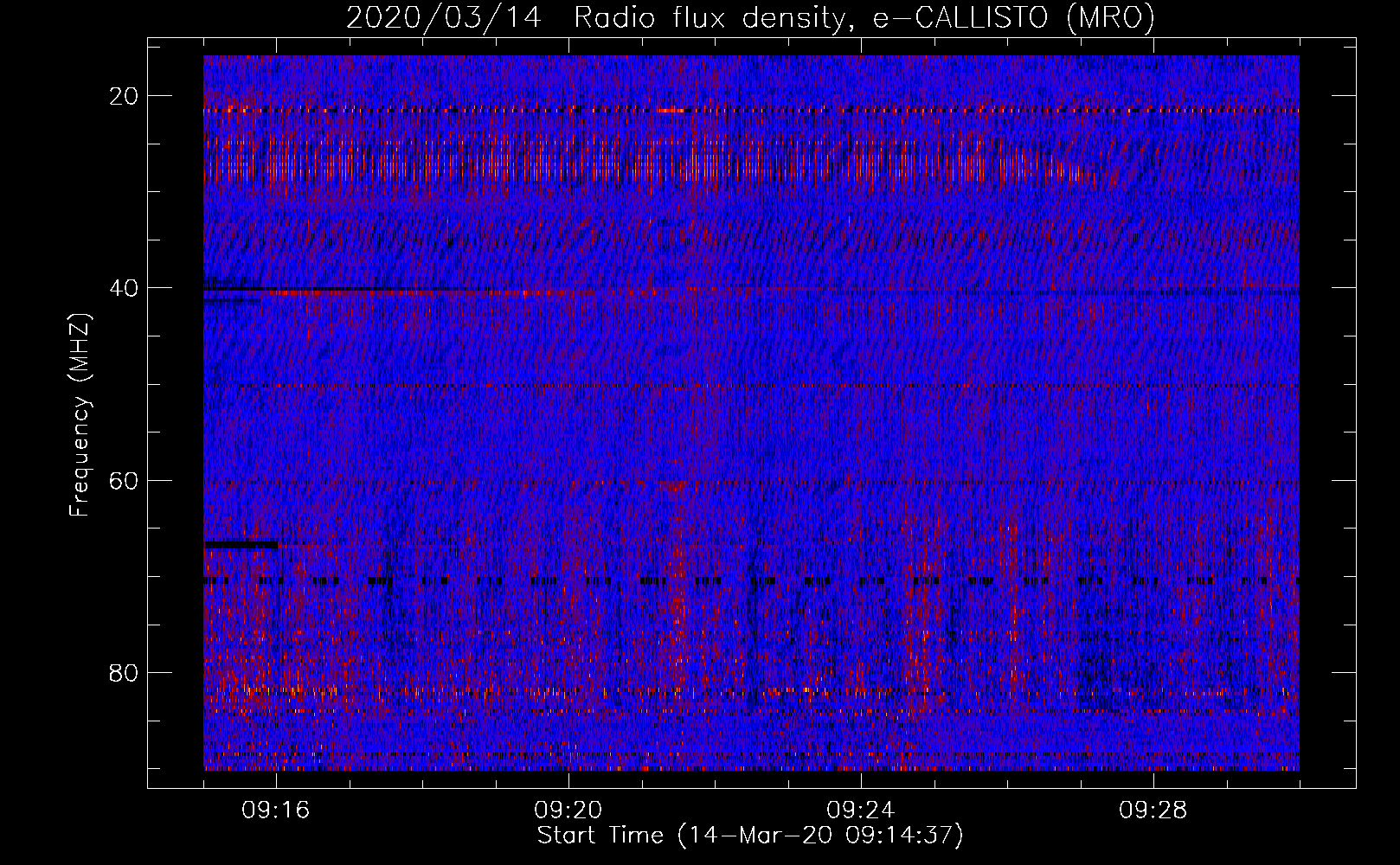Click the thick black bar near 67 MHz
The image size is (1400, 865).
(241, 545)
